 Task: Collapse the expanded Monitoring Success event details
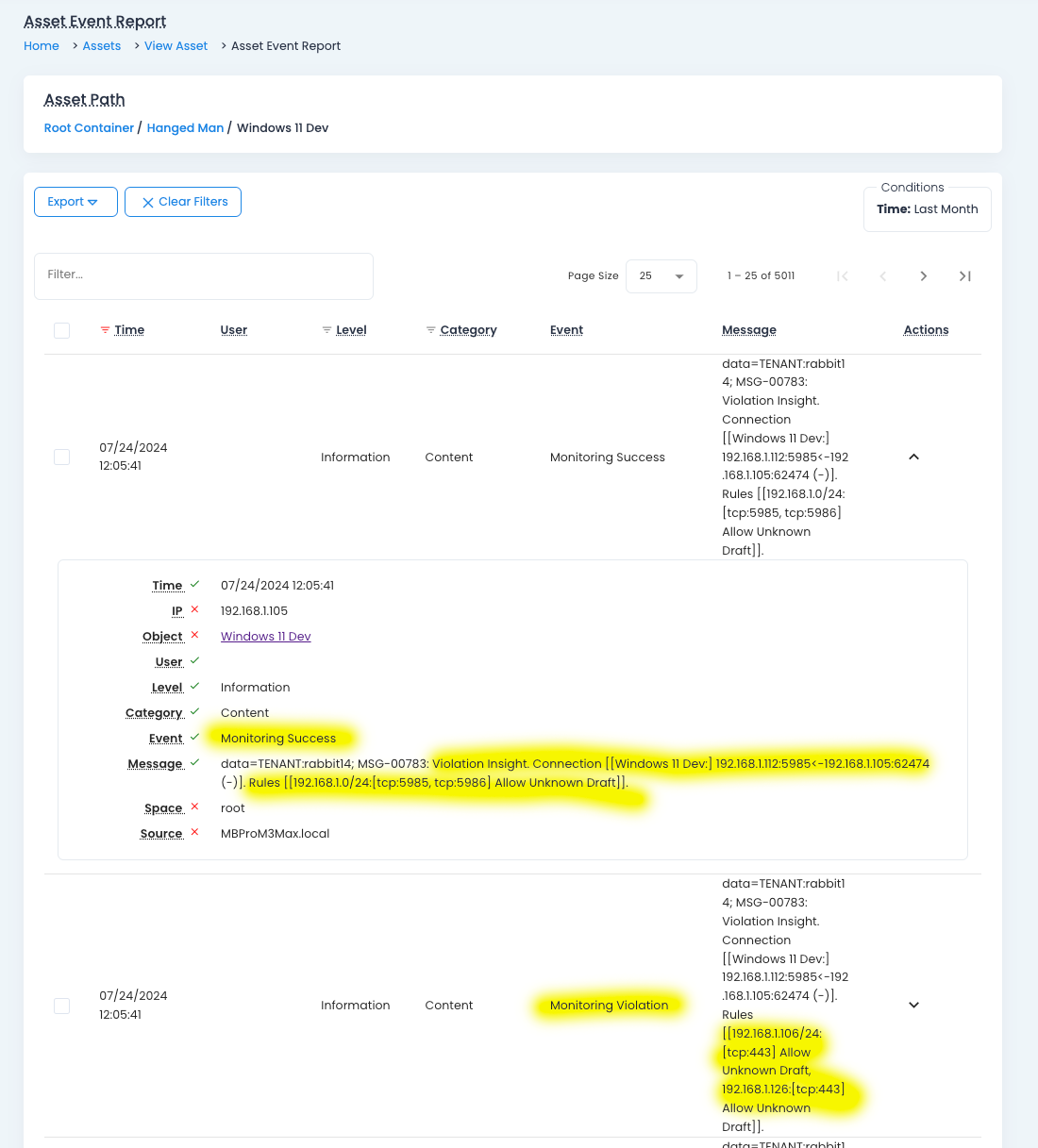[x=913, y=457]
